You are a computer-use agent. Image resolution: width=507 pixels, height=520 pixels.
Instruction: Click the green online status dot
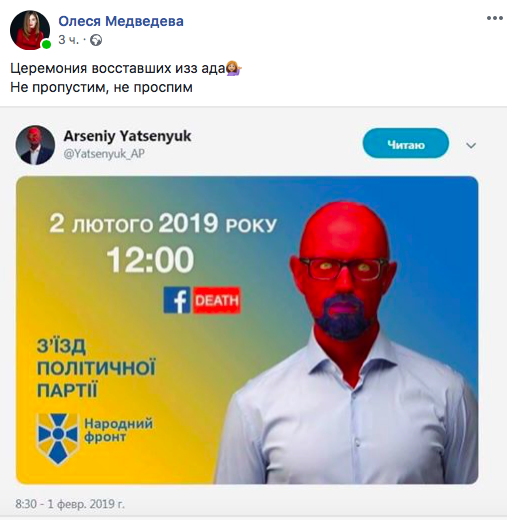(46, 44)
